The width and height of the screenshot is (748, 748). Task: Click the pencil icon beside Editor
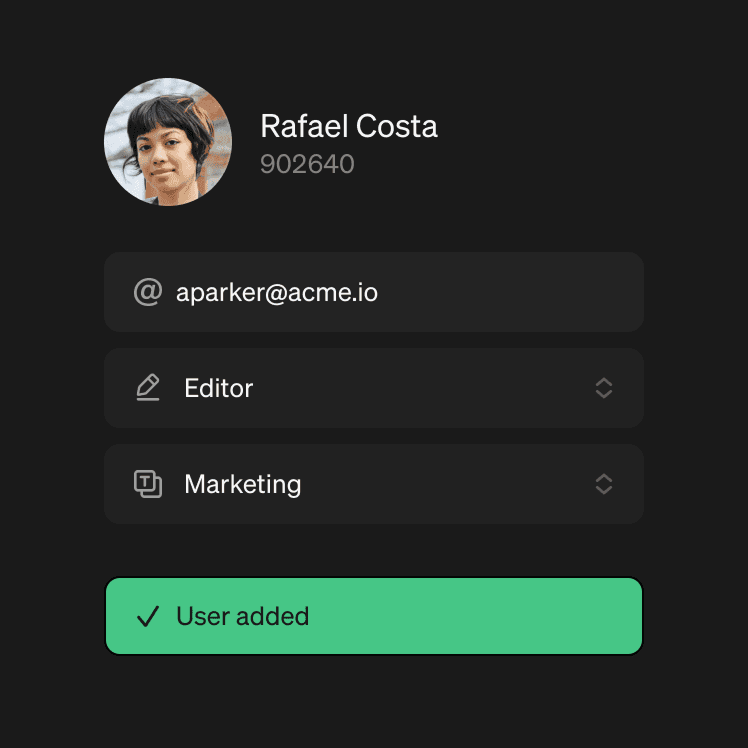pos(148,388)
